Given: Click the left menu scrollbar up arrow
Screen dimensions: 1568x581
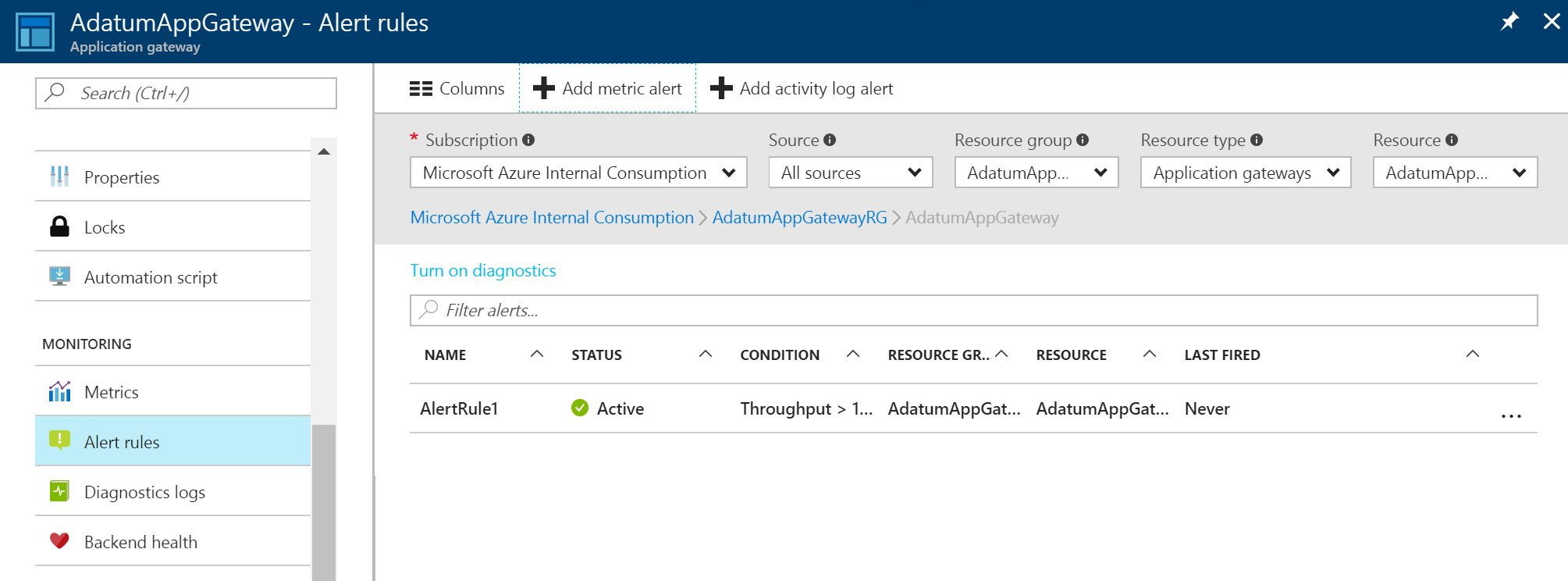Looking at the screenshot, I should point(324,151).
